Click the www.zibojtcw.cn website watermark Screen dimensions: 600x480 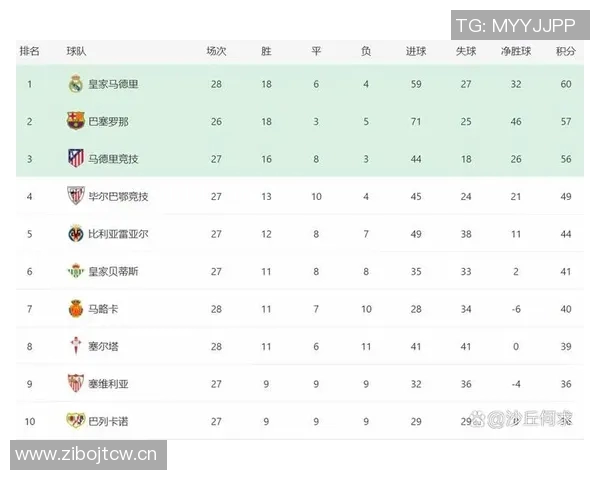[x=86, y=455]
